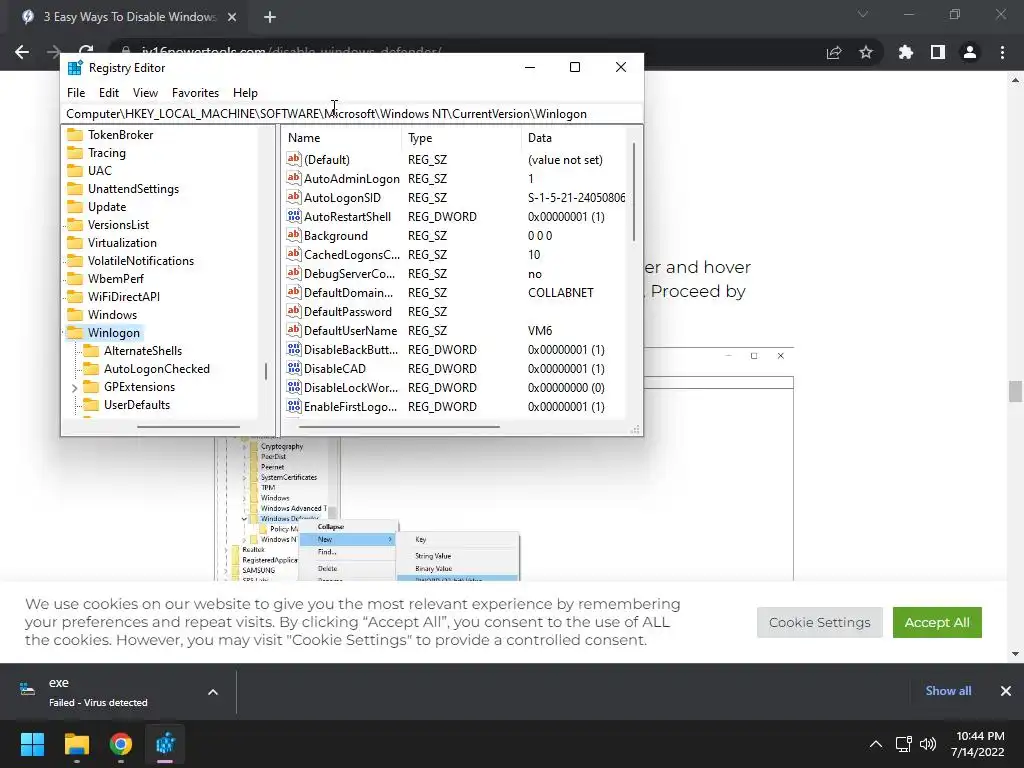Click the AutoLogonSID string value icon

[x=294, y=197]
